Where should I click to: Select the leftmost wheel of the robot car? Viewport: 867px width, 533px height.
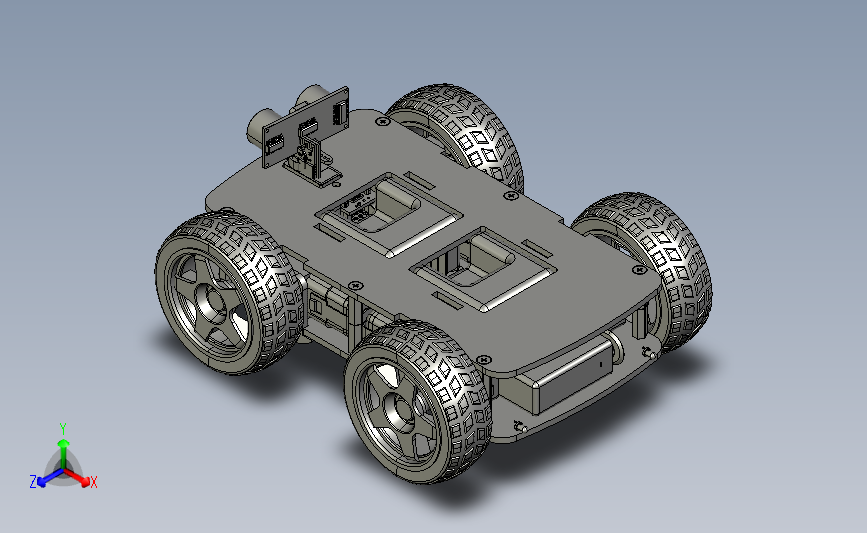click(229, 293)
